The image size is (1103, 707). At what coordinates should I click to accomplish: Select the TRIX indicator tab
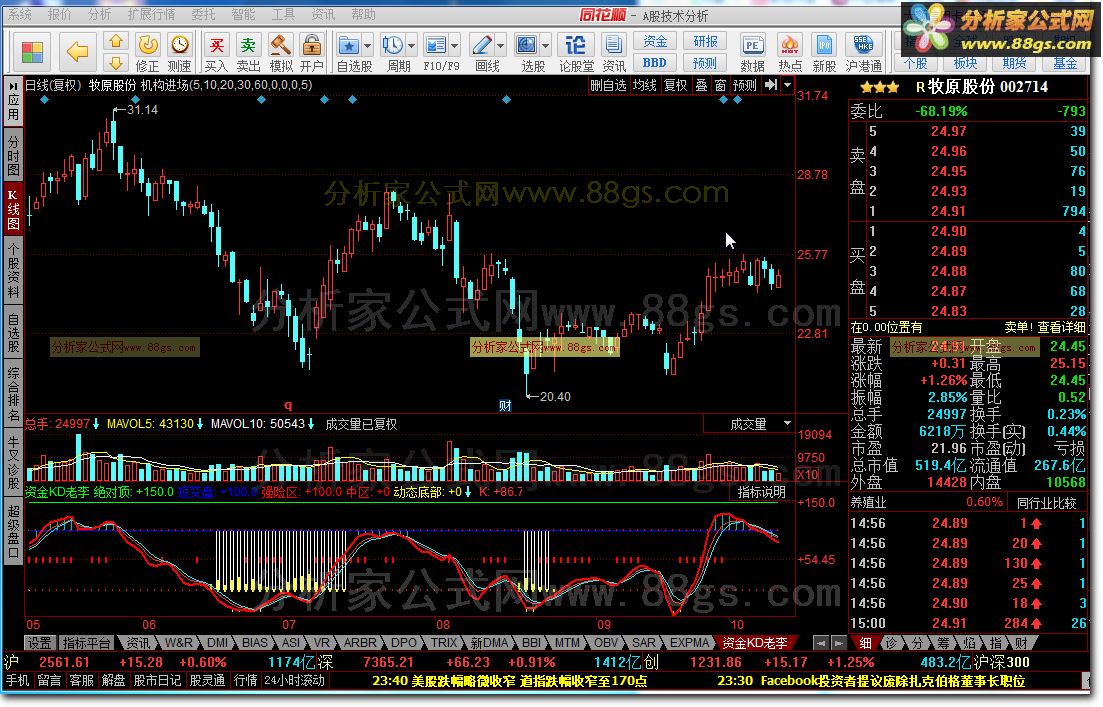(445, 643)
